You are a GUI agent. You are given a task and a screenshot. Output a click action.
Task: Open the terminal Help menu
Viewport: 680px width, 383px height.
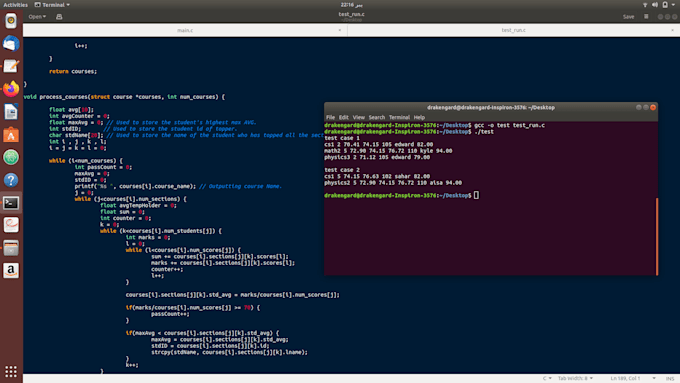419,117
